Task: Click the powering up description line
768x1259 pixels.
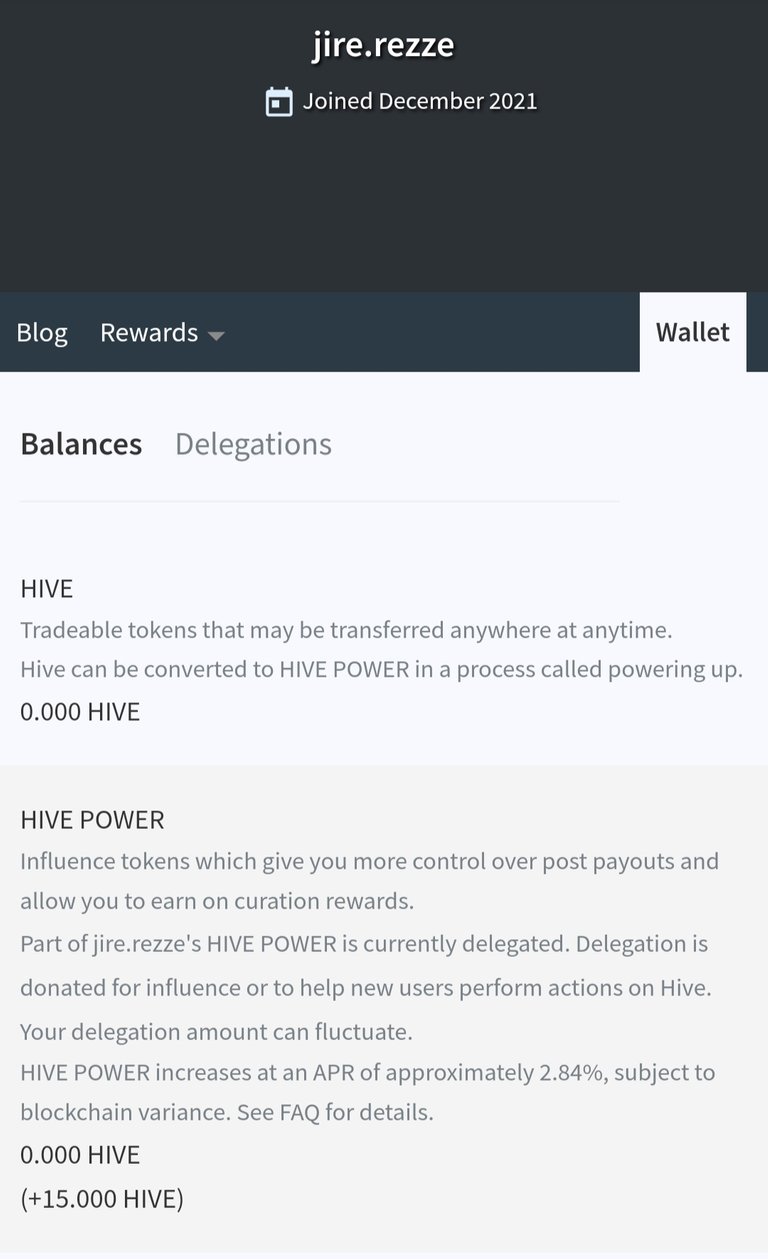Action: click(381, 670)
